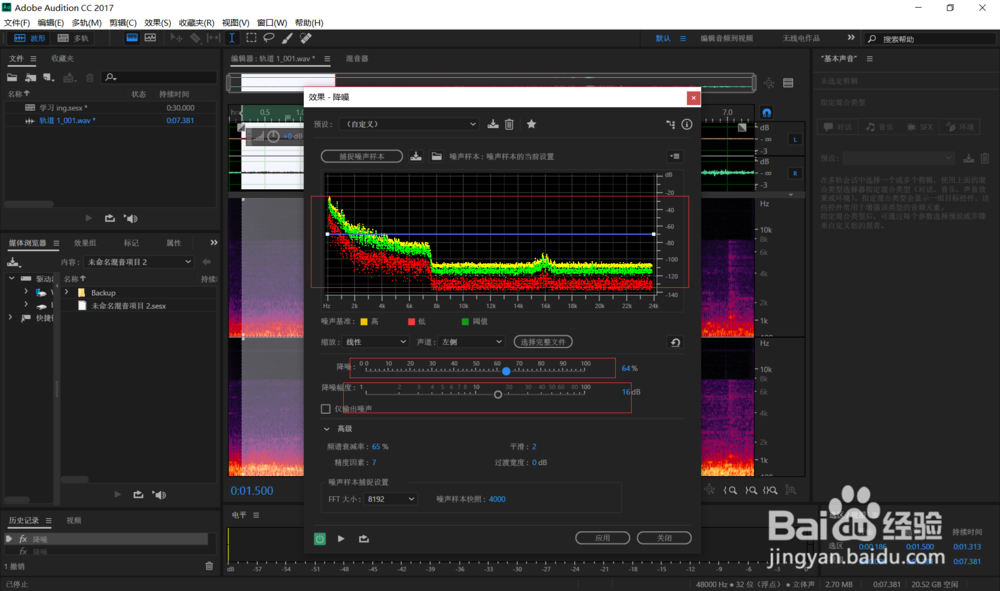
Task: Save the current settings as preset icon
Action: tap(493, 124)
